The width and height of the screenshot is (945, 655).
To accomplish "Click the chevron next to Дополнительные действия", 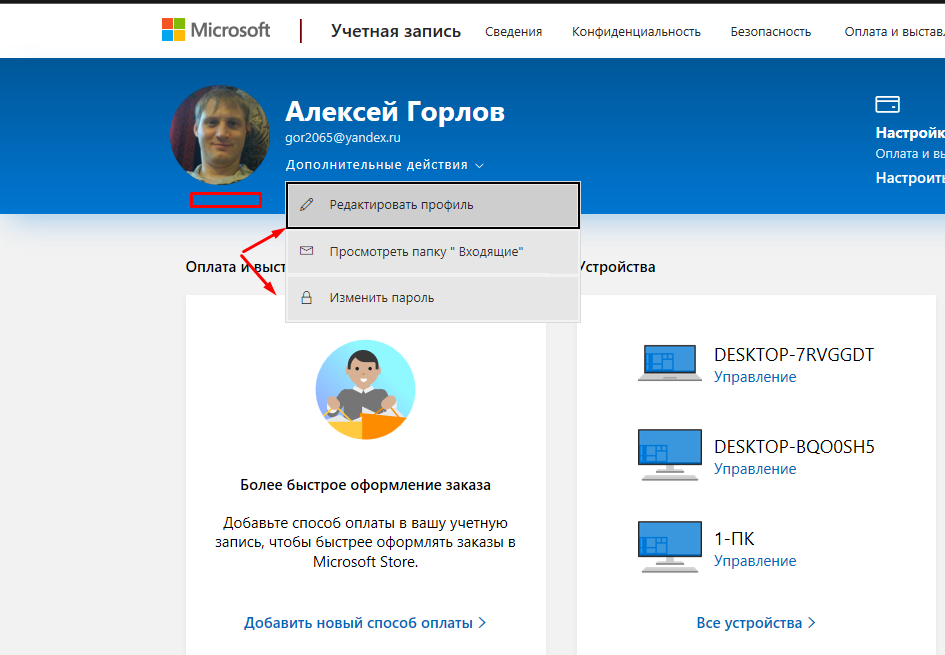I will tap(479, 165).
